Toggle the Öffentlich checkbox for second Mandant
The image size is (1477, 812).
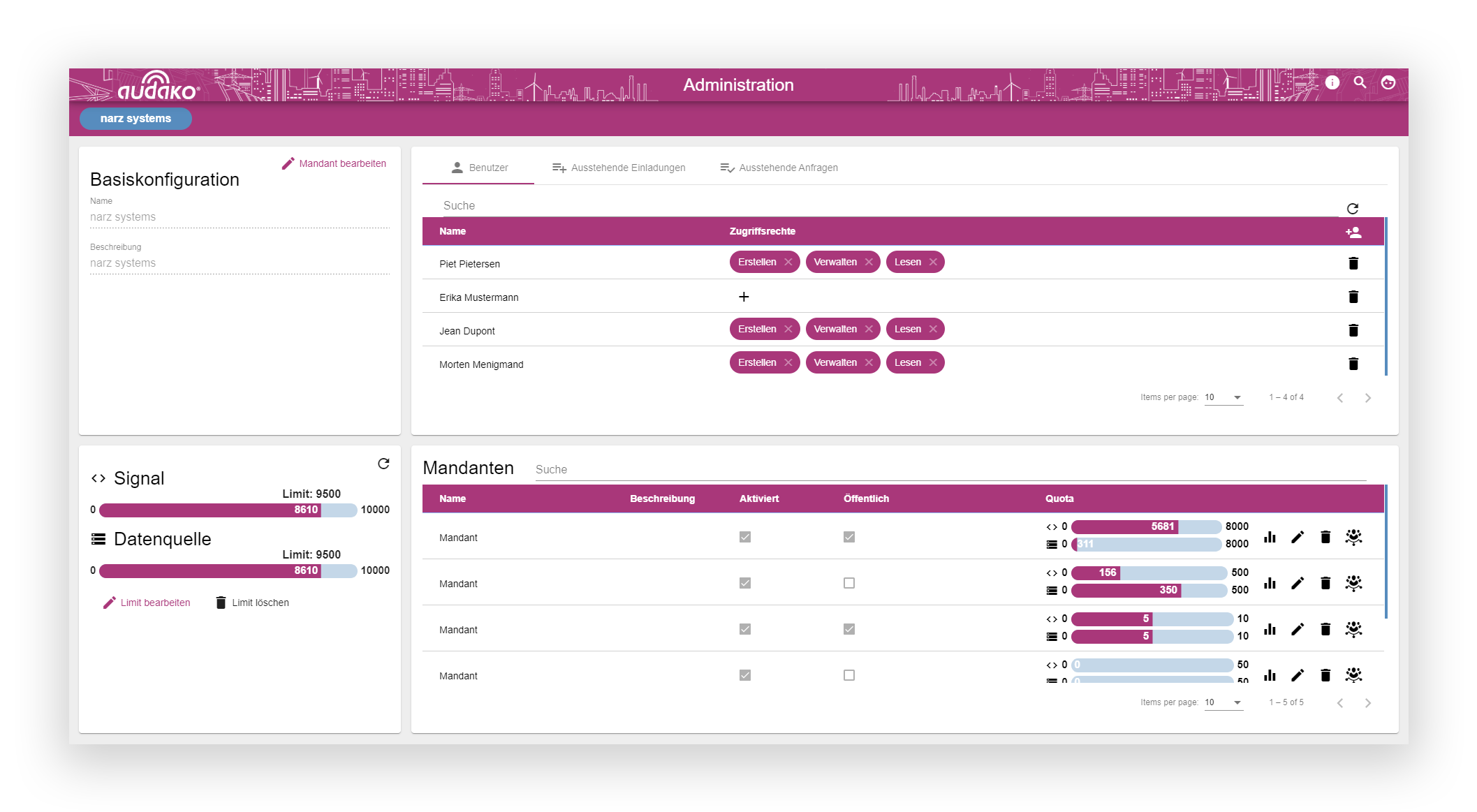click(849, 582)
